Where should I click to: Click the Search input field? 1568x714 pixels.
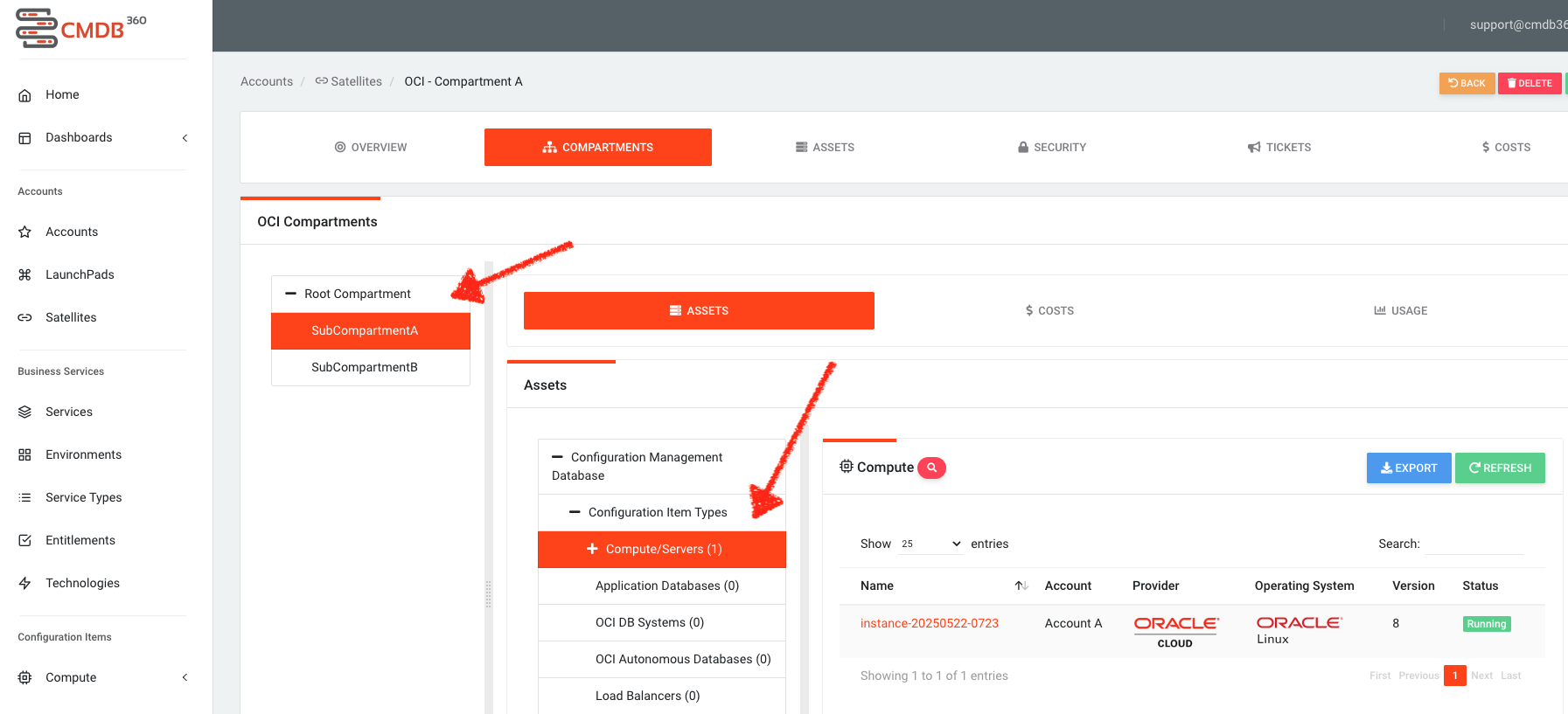1474,544
